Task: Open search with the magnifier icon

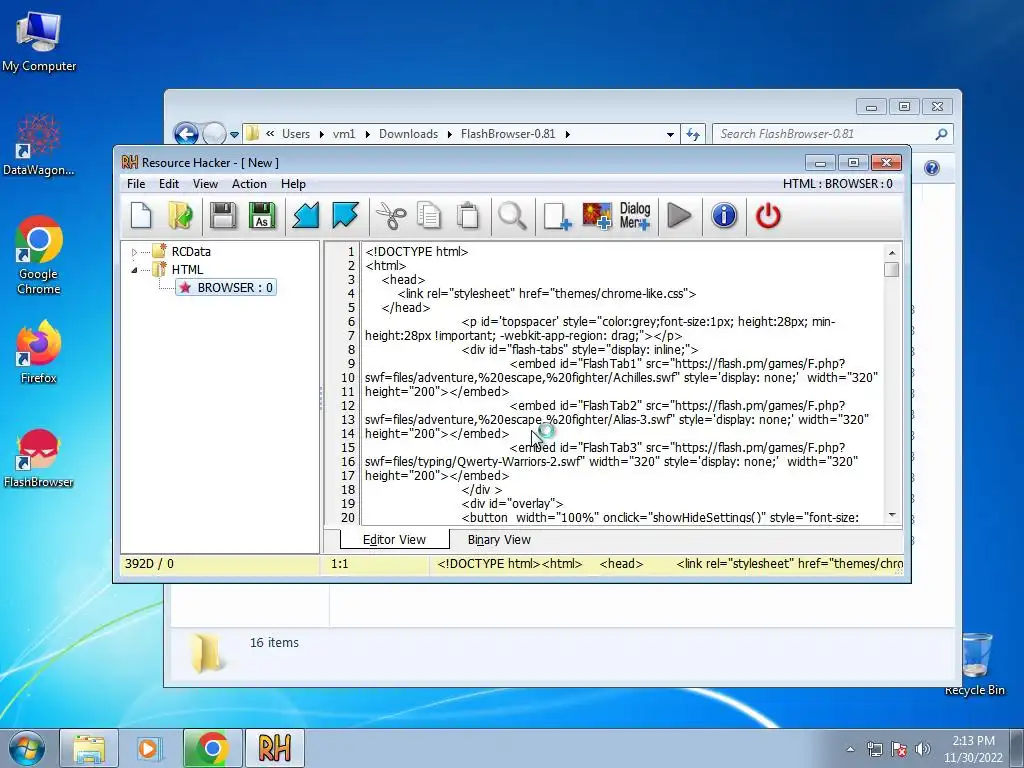Action: tap(512, 216)
